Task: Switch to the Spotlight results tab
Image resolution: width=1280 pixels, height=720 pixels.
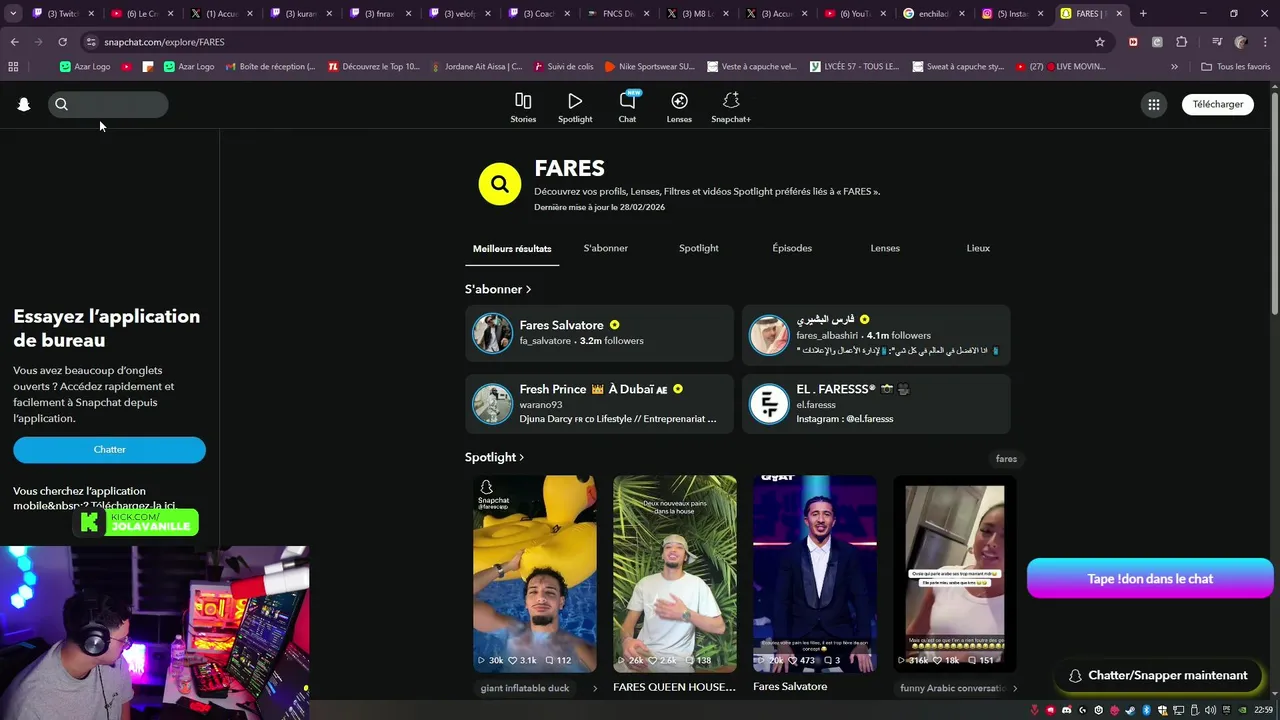Action: 699,248
